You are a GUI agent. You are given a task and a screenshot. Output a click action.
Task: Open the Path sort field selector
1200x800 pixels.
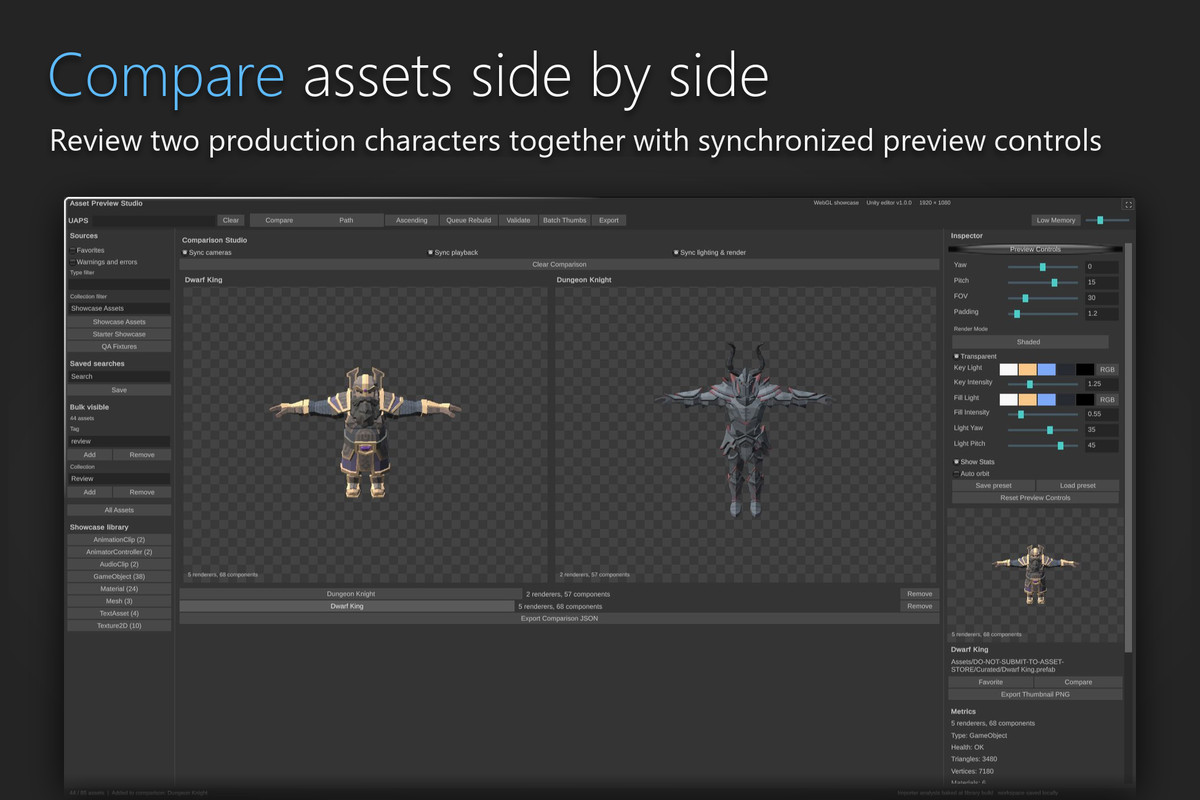click(346, 220)
